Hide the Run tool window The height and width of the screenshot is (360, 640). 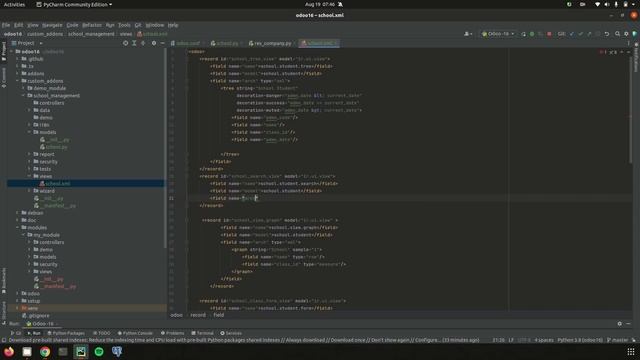coord(628,323)
